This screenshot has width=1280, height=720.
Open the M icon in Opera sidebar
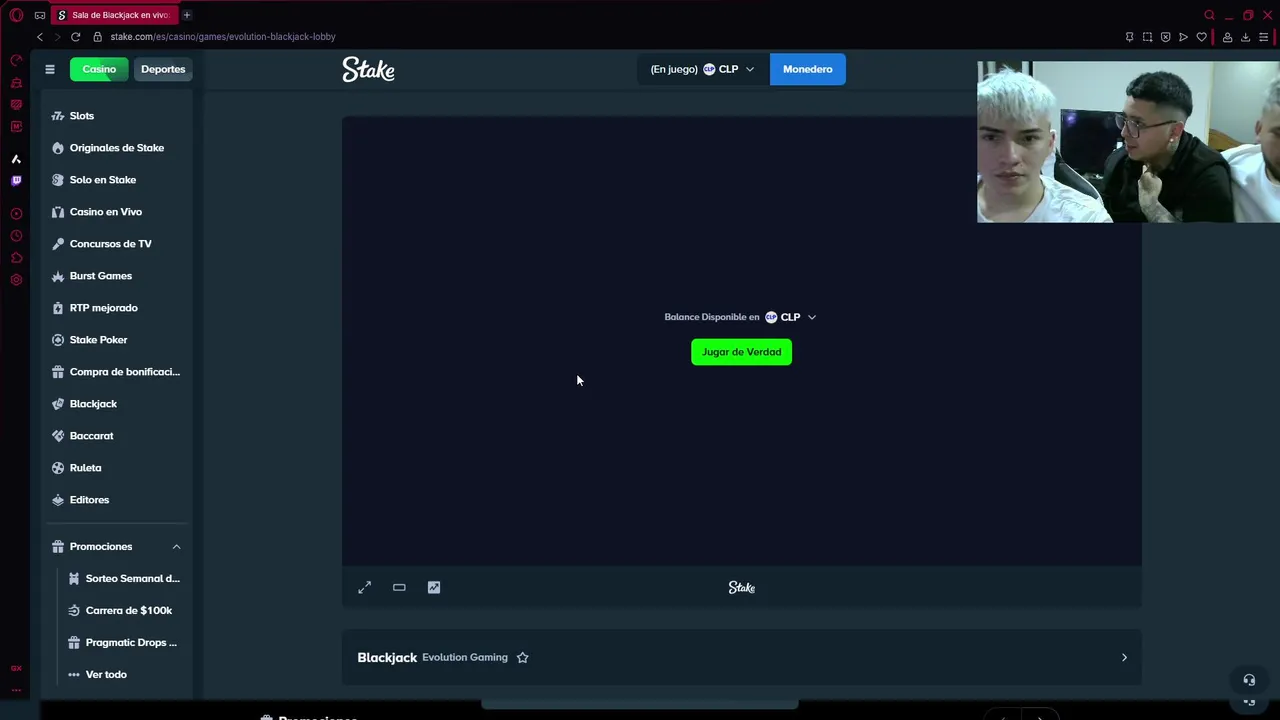[16, 127]
